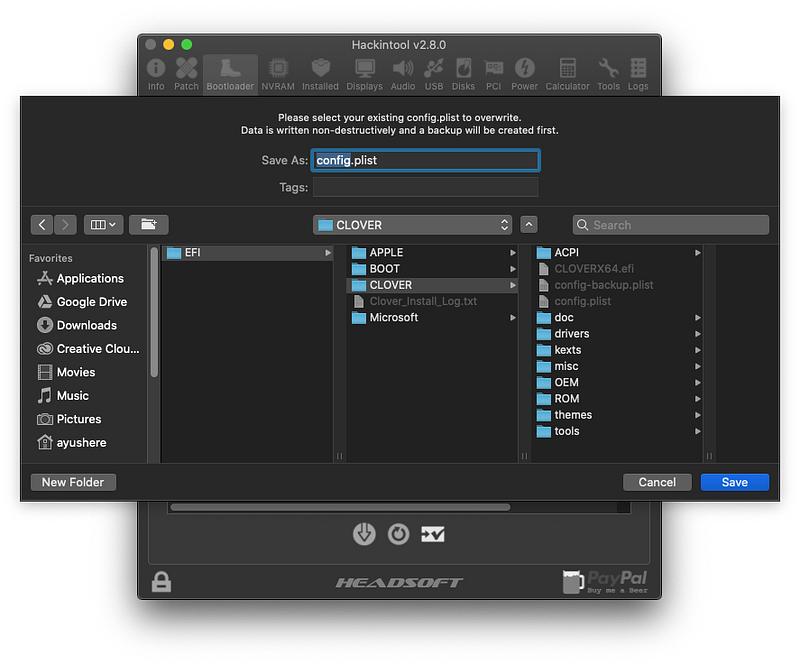Open the NVRAM toolbar section

tap(278, 75)
